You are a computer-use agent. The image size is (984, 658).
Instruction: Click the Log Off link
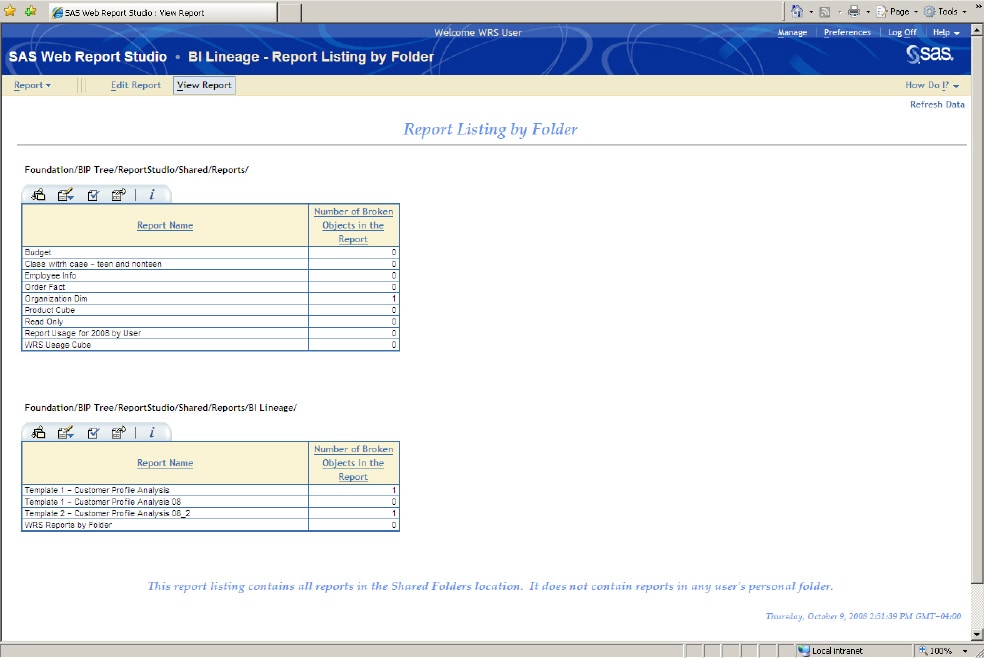point(902,32)
